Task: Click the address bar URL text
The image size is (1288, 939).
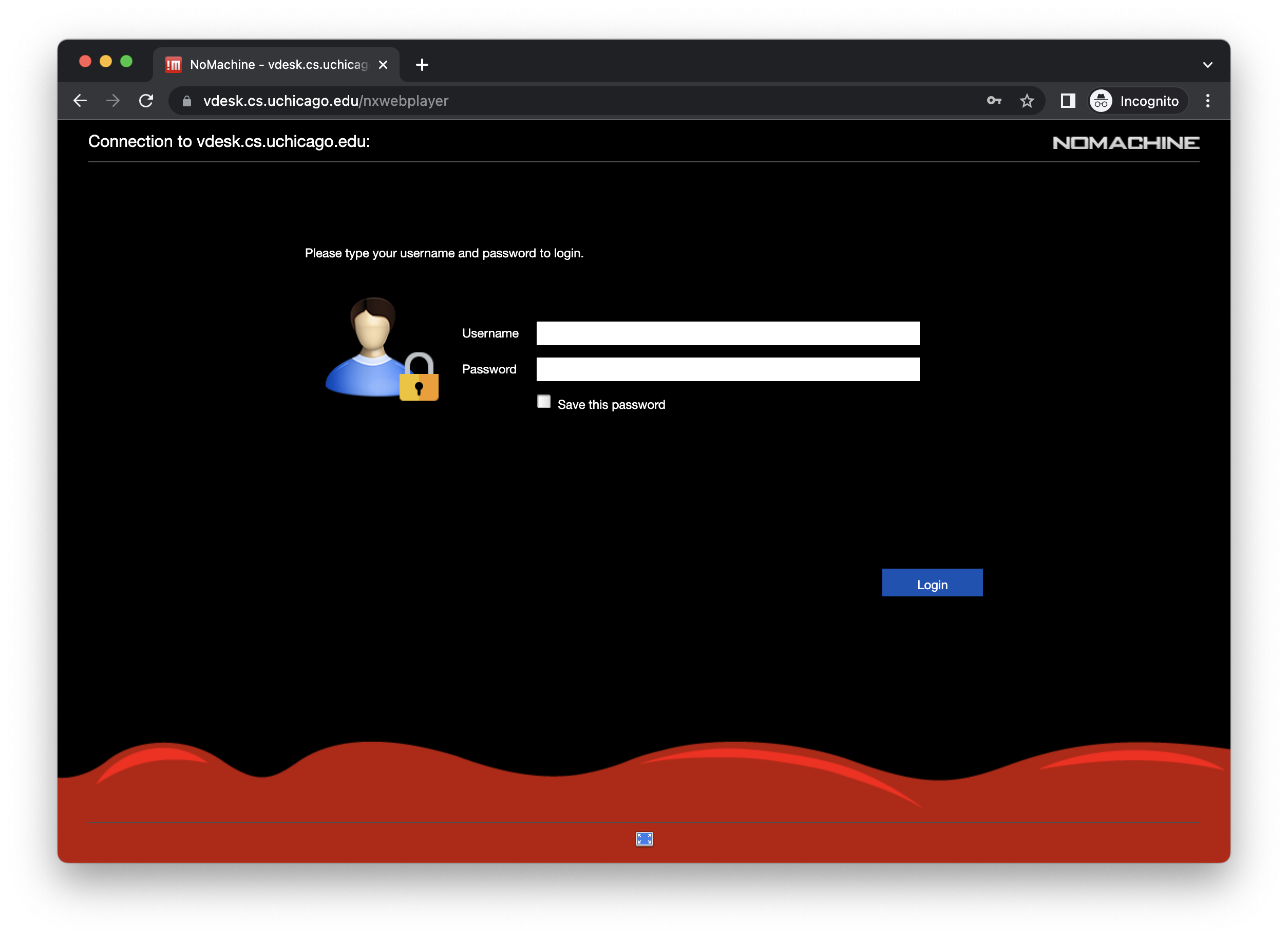Action: 326,101
